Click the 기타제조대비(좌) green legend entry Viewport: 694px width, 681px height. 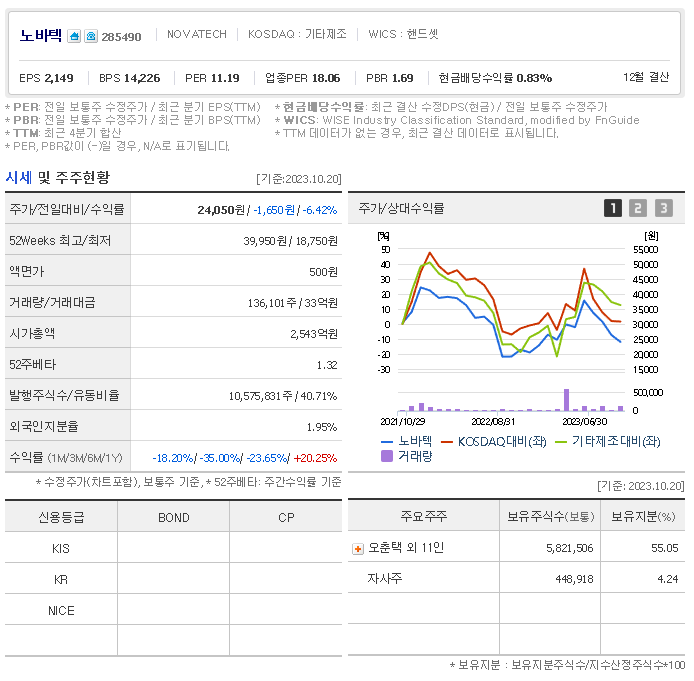tap(608, 441)
